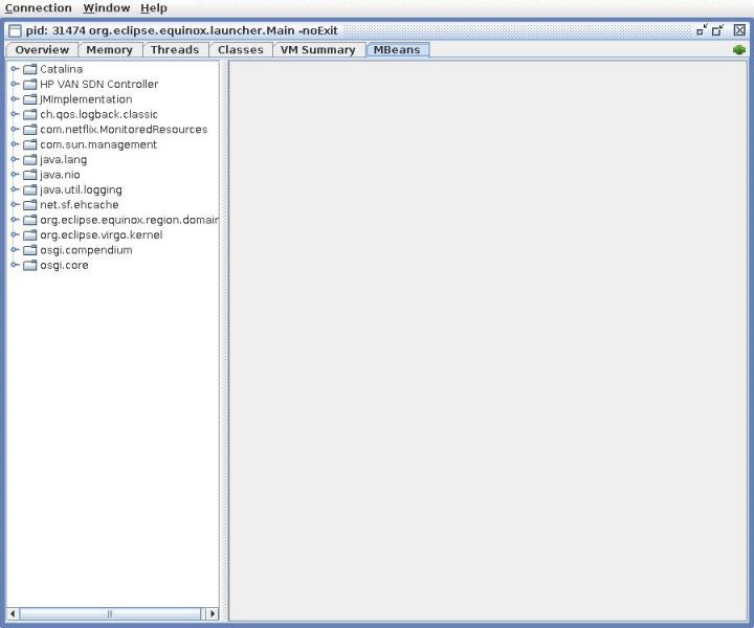Viewport: 754px width, 628px height.
Task: Expand org.eclipse.equinox.region.domain node
Action: (14, 220)
